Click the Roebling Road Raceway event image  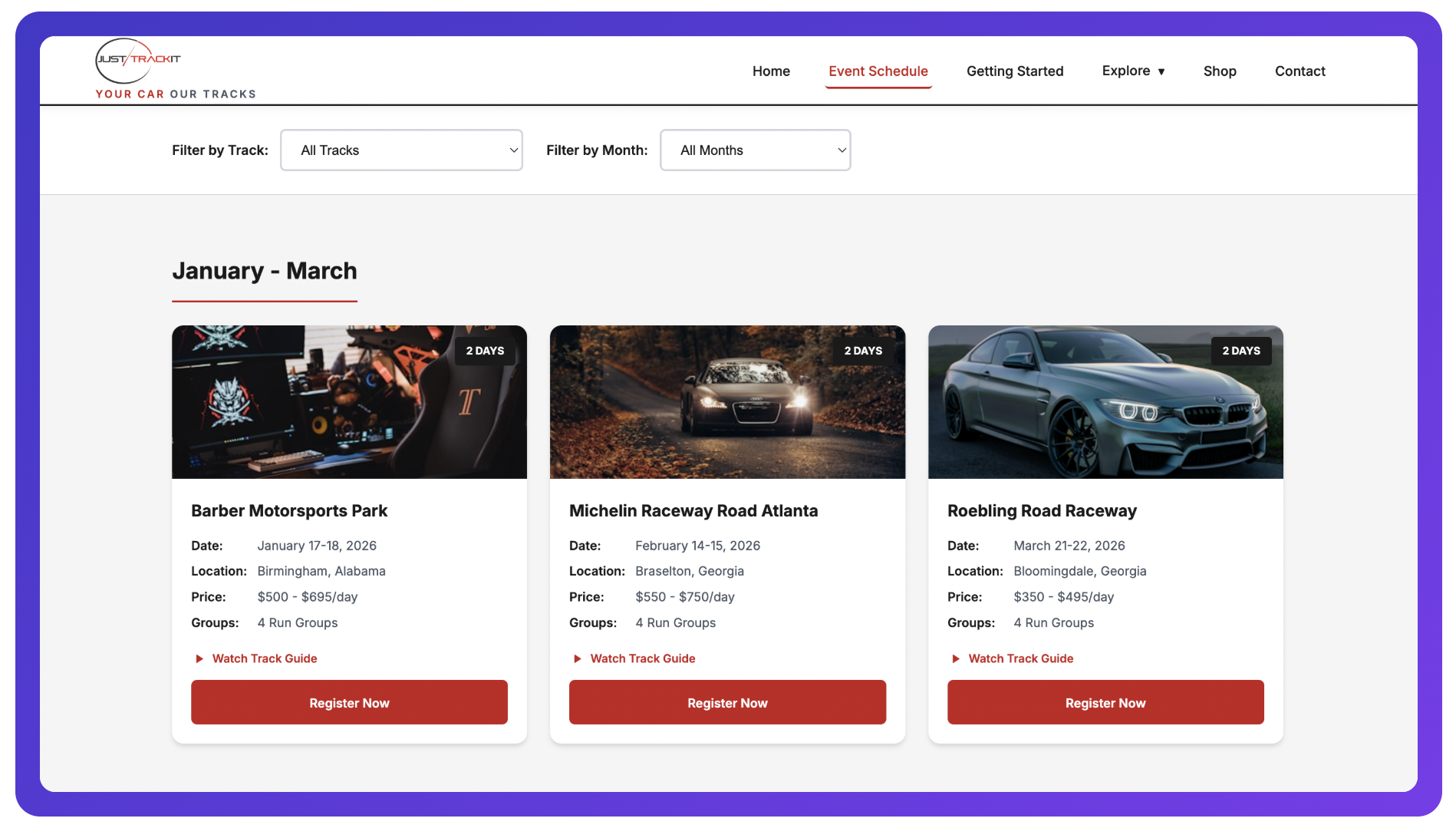point(1105,402)
